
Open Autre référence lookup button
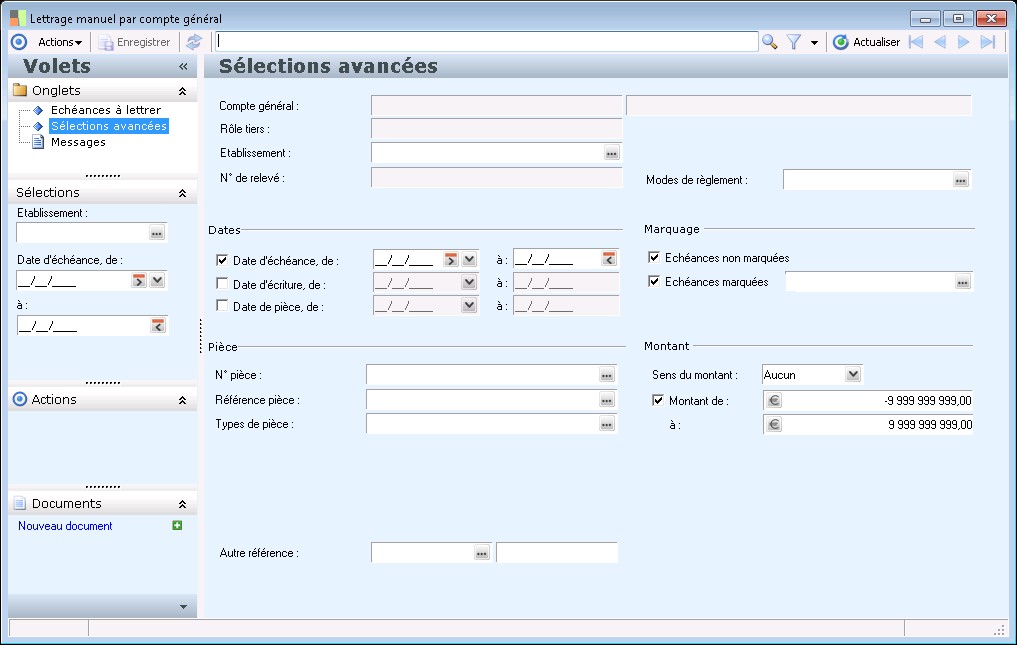tap(481, 554)
